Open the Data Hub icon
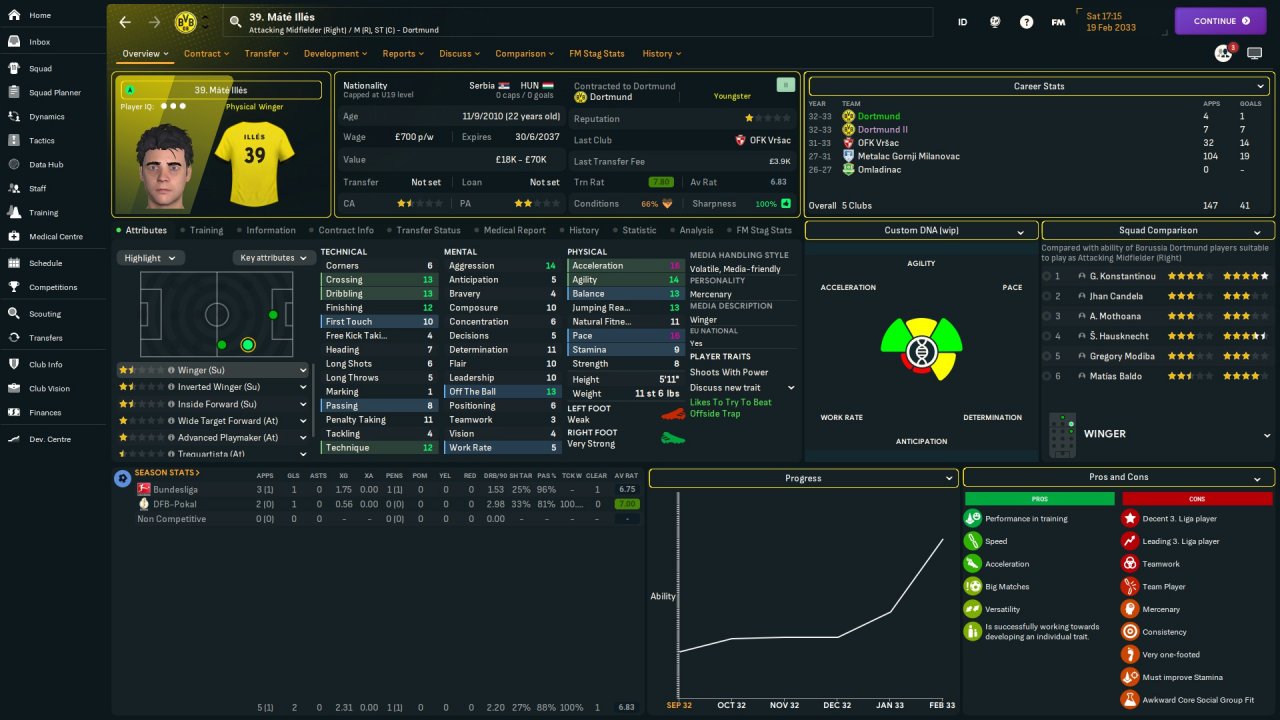1280x720 pixels. 14,164
